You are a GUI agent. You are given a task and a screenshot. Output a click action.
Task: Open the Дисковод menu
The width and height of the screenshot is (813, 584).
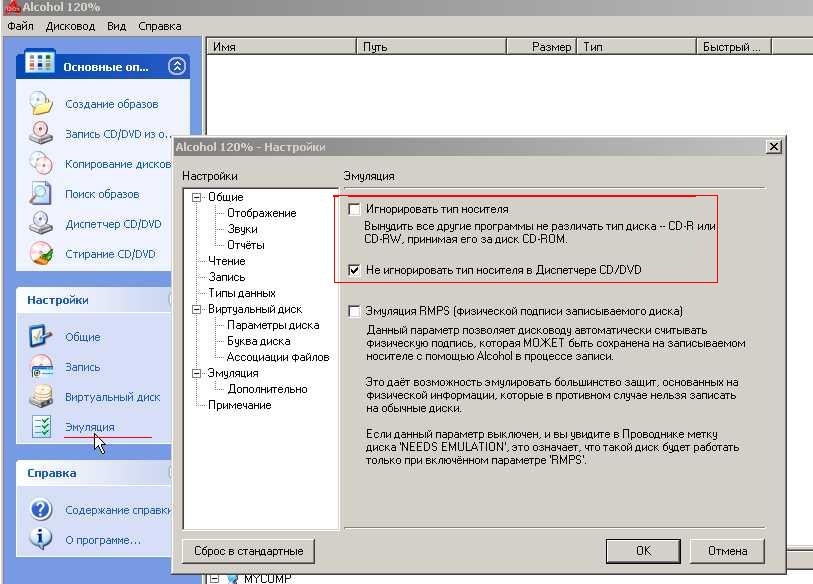[70, 26]
